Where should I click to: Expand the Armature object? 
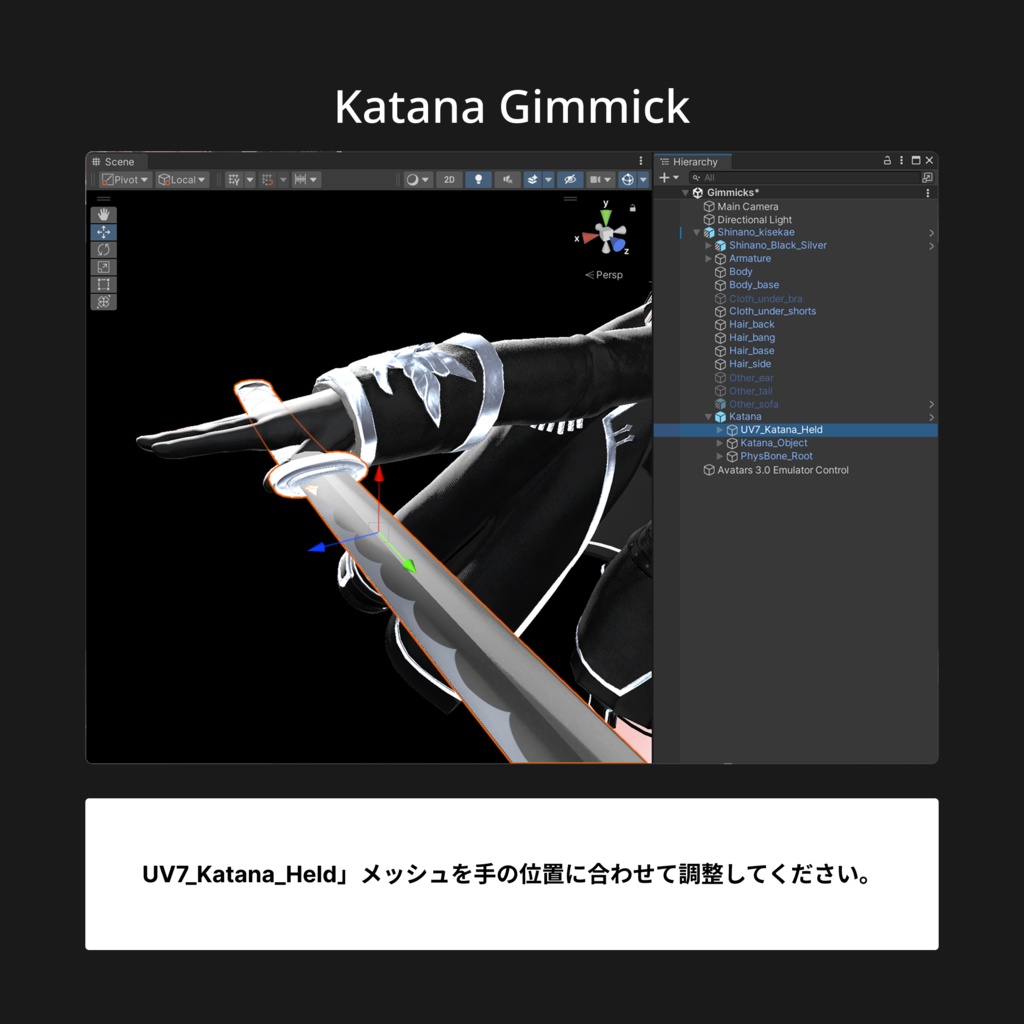pos(709,259)
